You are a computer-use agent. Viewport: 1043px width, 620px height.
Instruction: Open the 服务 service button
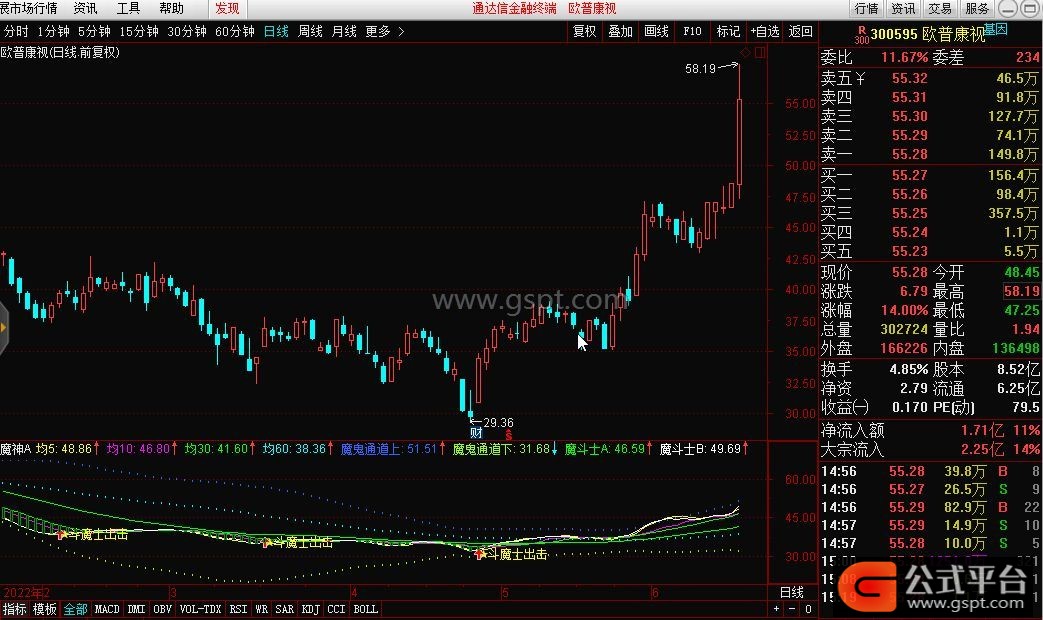pyautogui.click(x=976, y=9)
